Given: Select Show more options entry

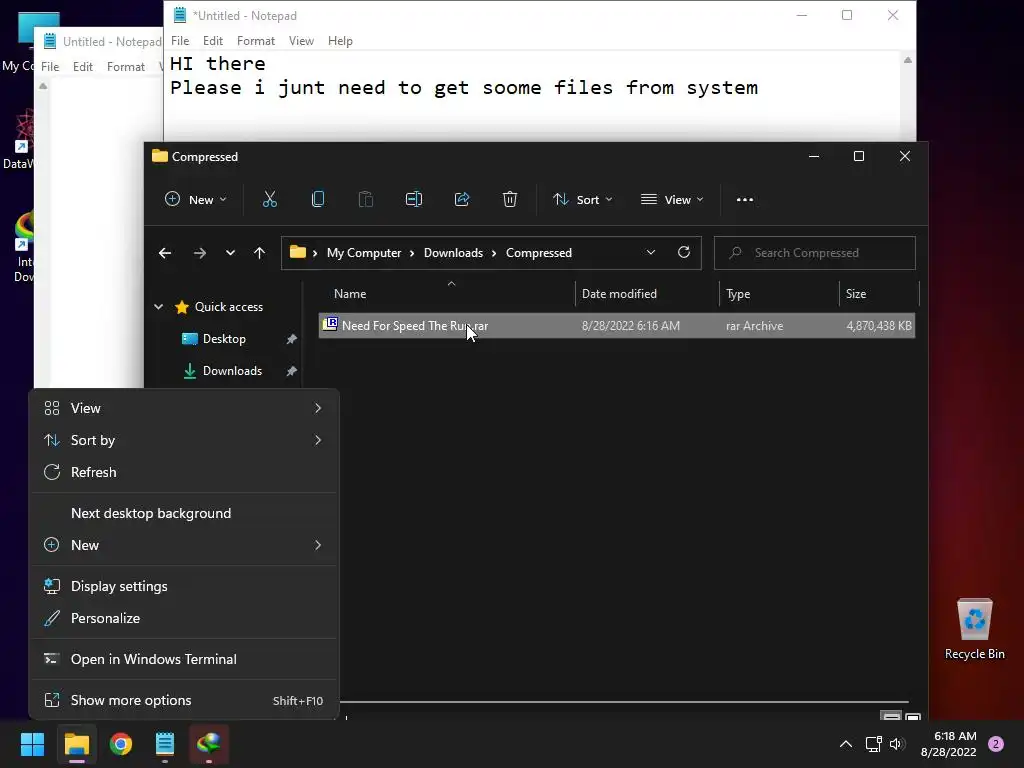Looking at the screenshot, I should coord(184,700).
